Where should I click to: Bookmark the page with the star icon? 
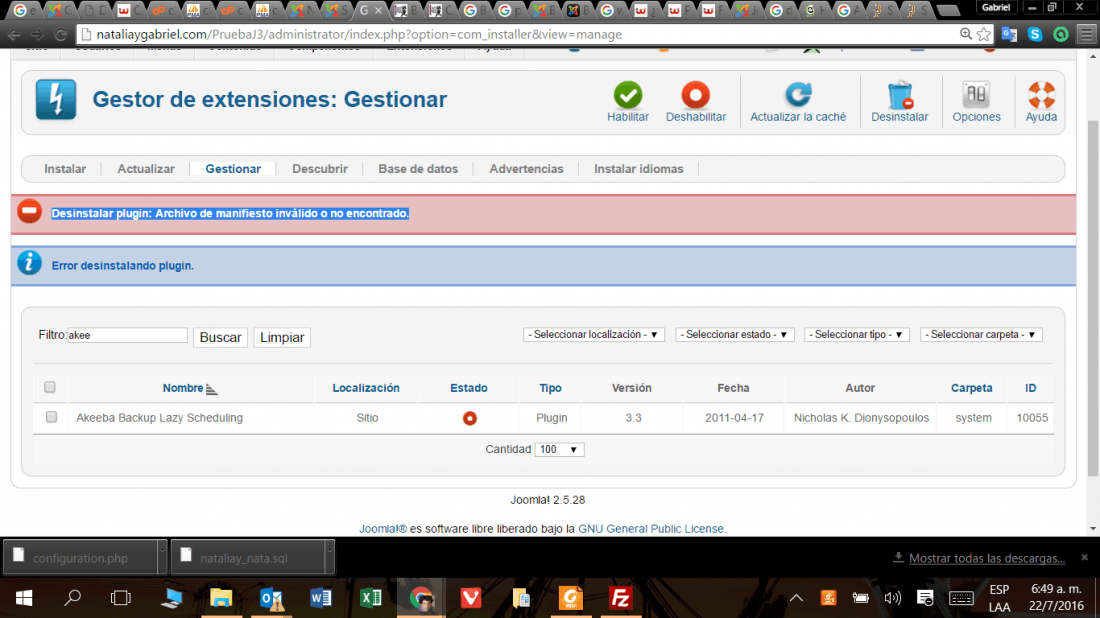pos(984,34)
